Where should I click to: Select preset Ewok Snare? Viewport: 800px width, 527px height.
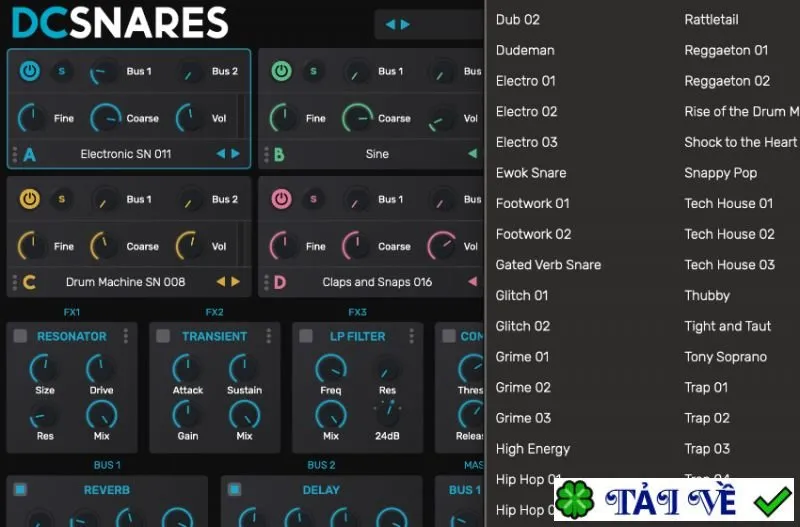pyautogui.click(x=531, y=172)
